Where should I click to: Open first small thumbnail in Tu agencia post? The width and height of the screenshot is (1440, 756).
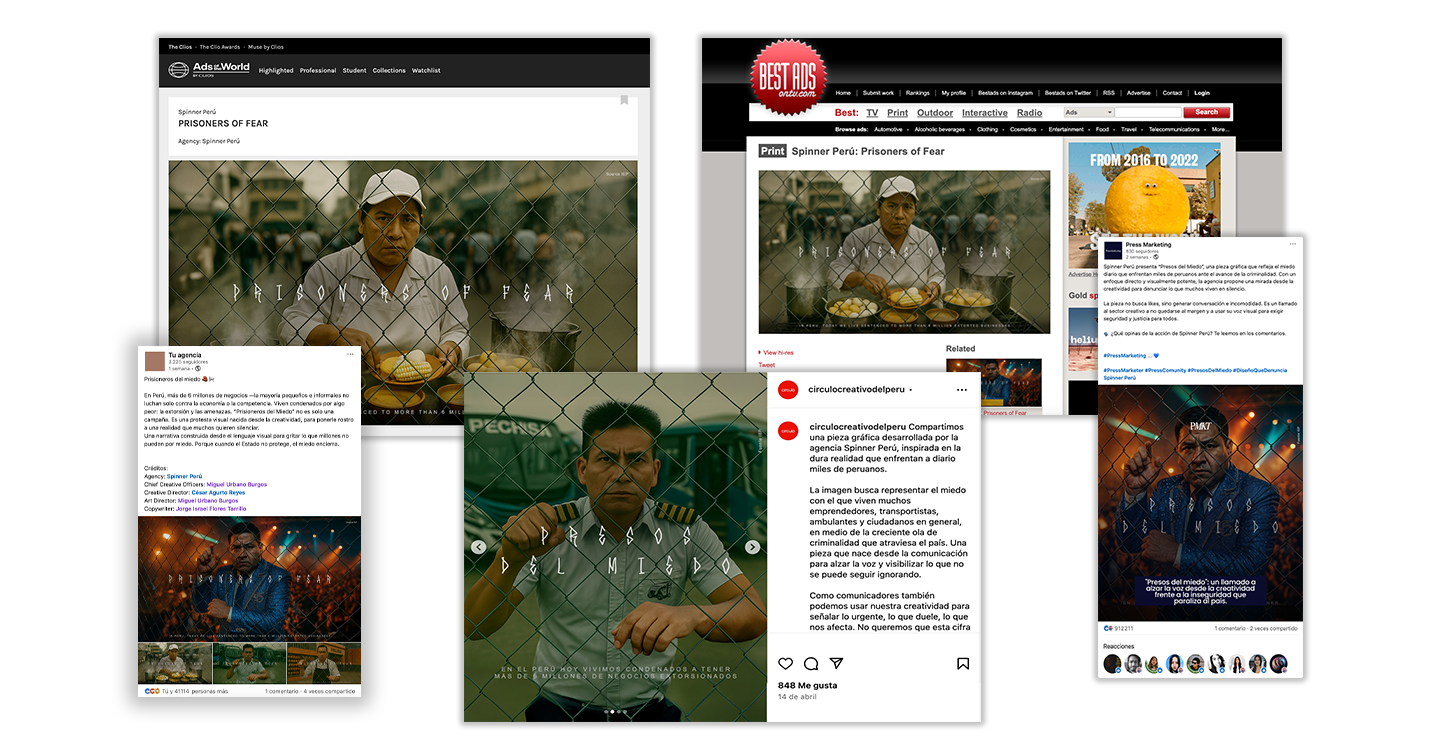point(174,663)
